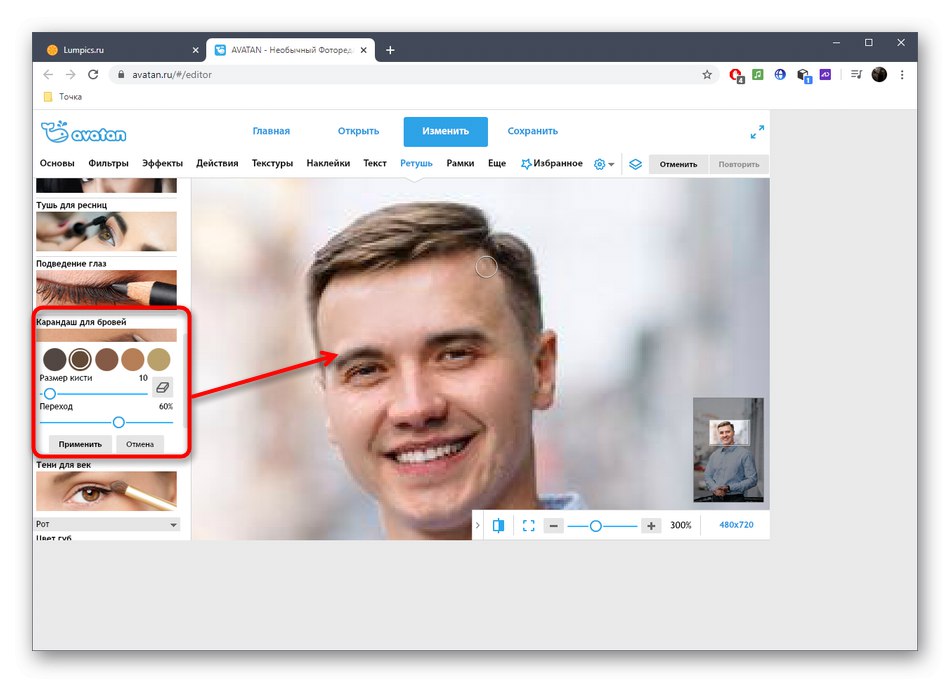Cancel eyebrow pencil with Отмена
This screenshot has width=950, height=683.
(140, 444)
